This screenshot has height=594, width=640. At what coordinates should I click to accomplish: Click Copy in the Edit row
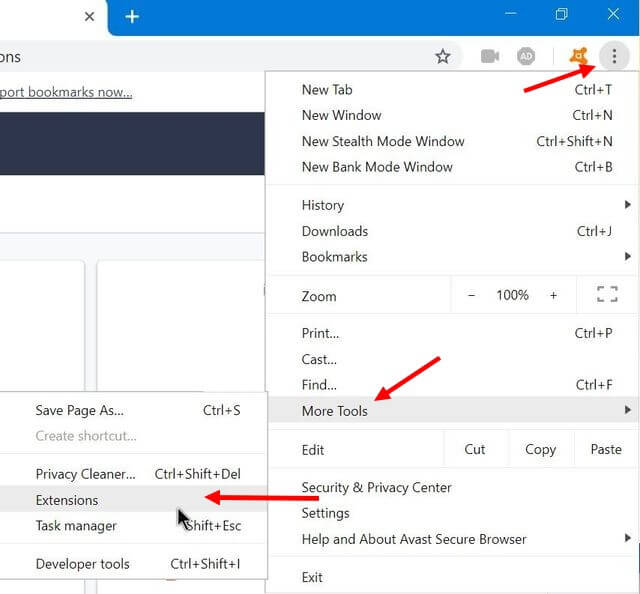click(540, 449)
